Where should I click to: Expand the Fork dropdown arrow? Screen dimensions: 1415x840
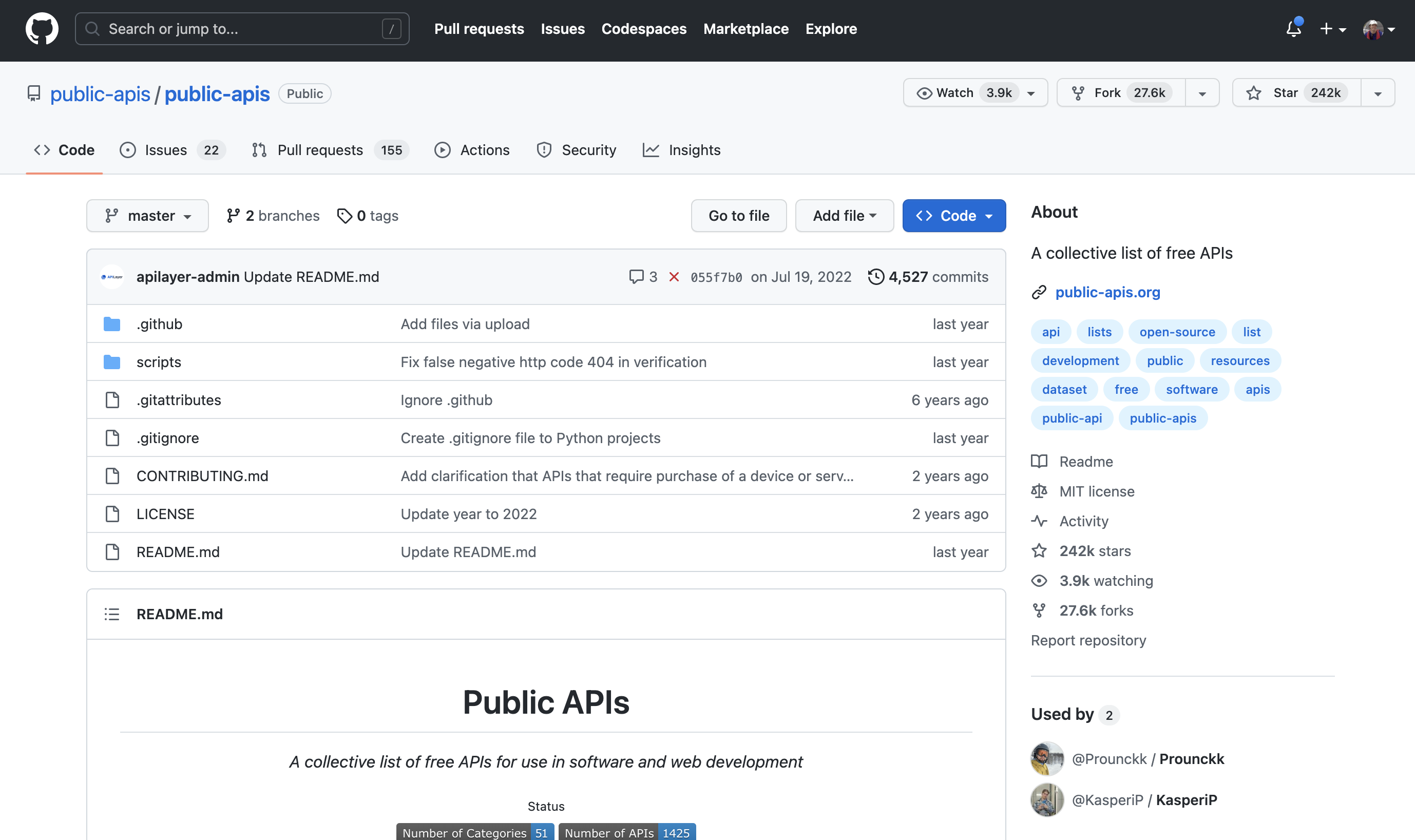1202,93
